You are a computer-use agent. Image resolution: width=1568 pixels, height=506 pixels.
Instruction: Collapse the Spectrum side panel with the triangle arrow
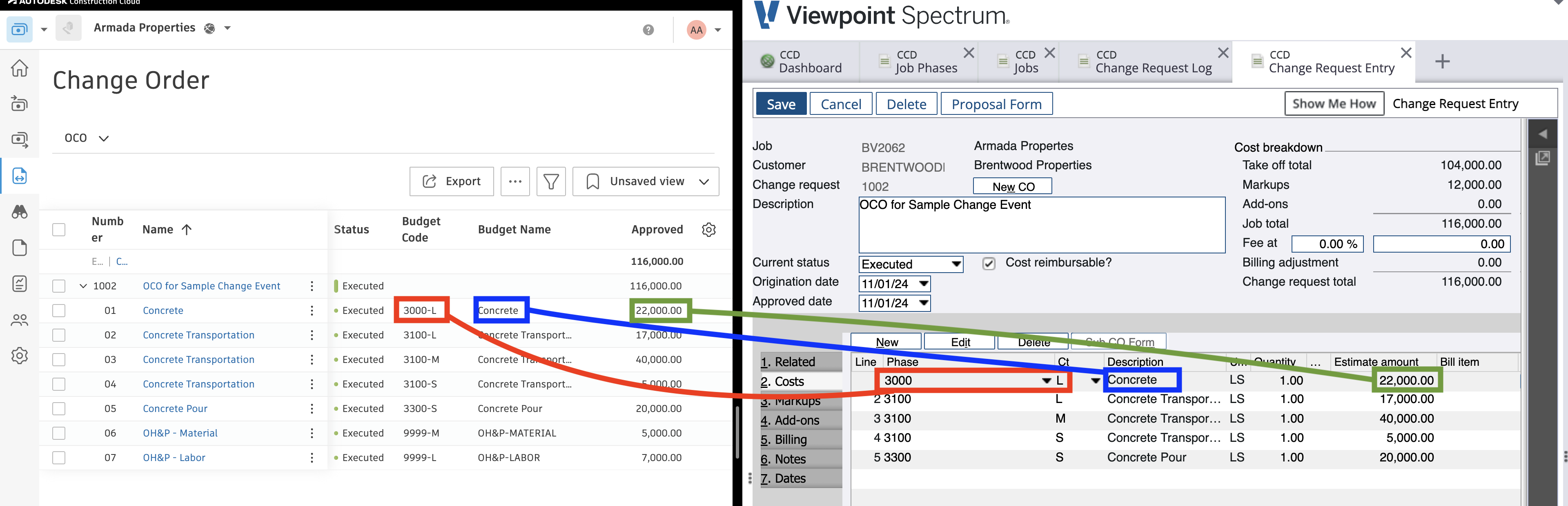pyautogui.click(x=1542, y=134)
